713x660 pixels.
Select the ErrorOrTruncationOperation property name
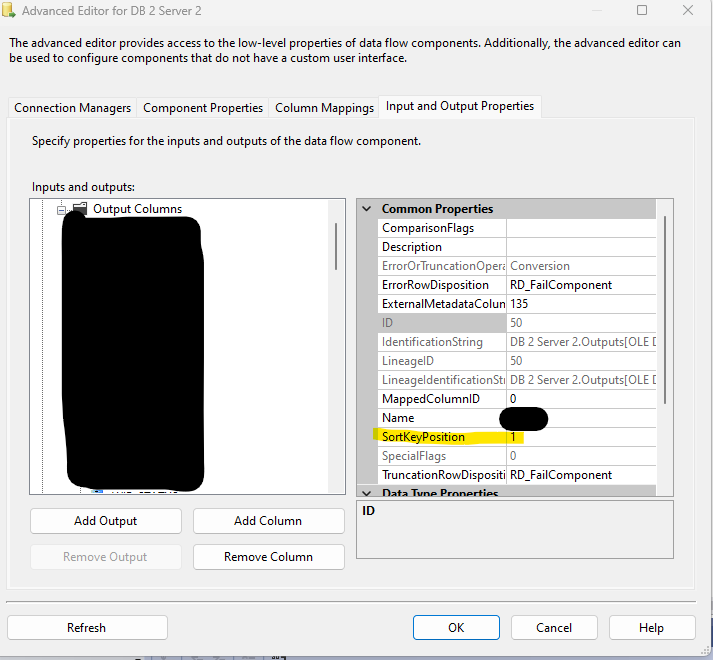pyautogui.click(x=442, y=266)
